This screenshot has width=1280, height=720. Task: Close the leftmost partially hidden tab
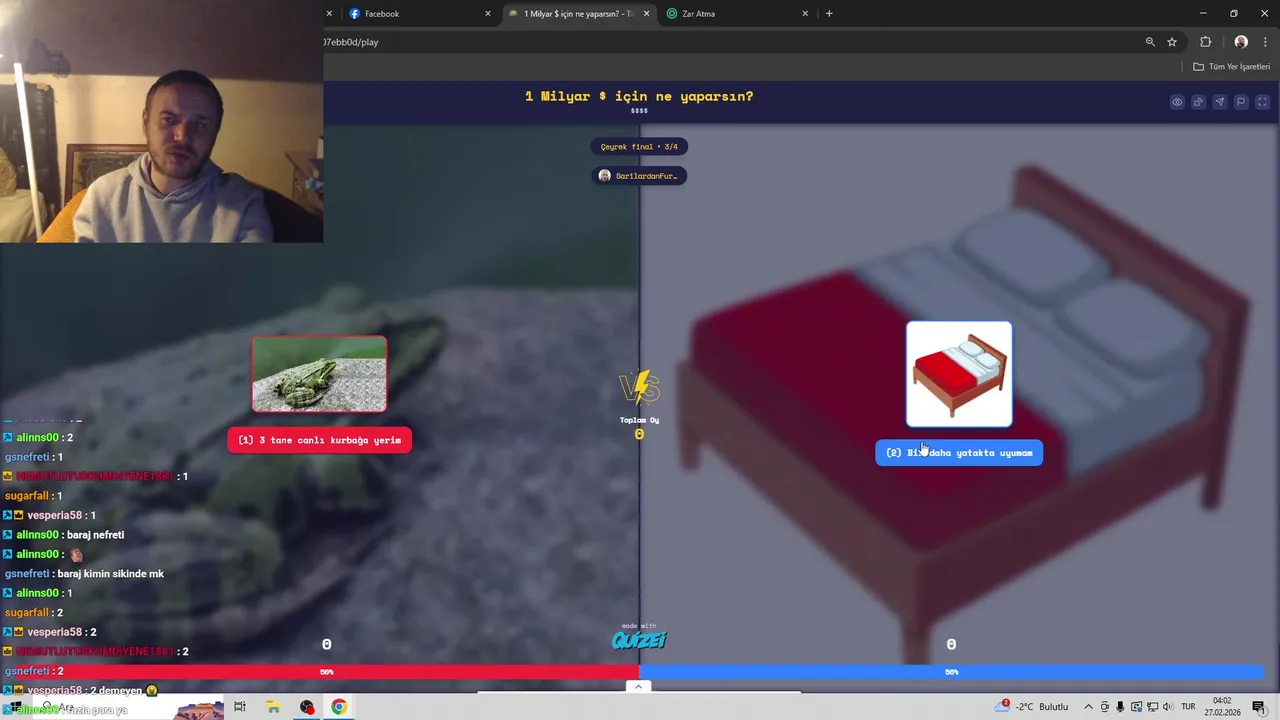pyautogui.click(x=329, y=14)
